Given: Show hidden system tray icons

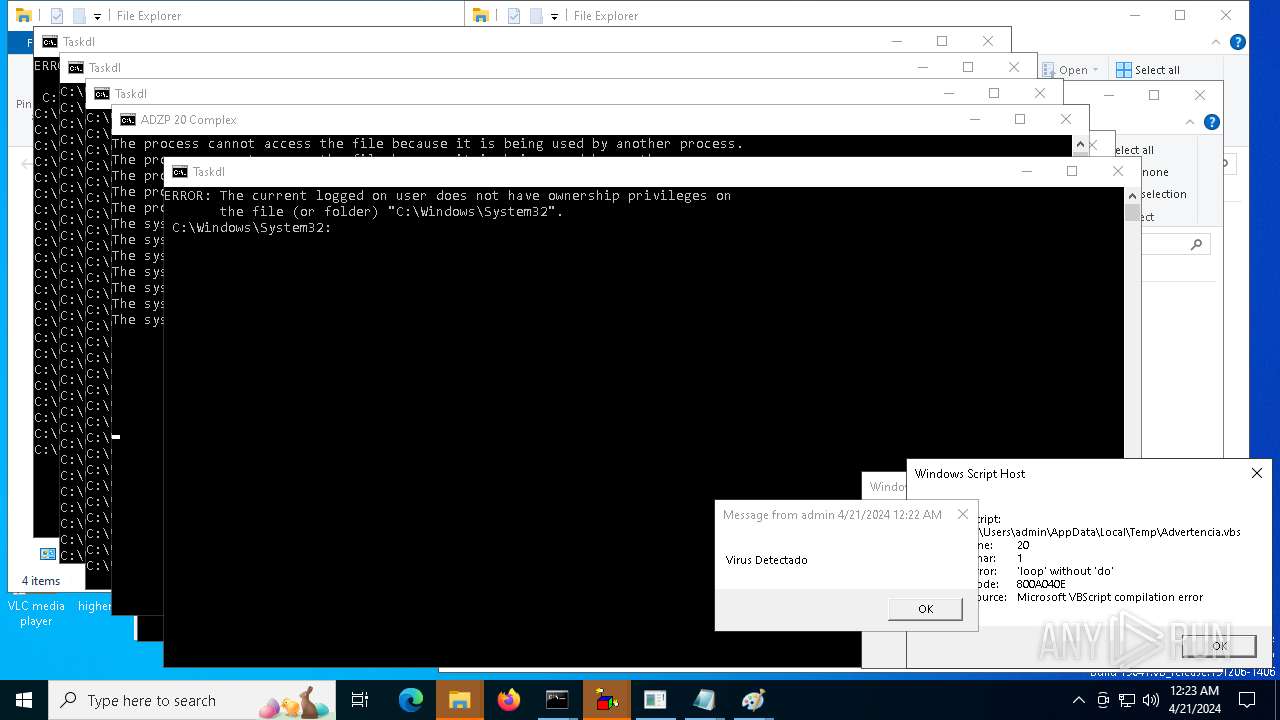Looking at the screenshot, I should 1079,700.
